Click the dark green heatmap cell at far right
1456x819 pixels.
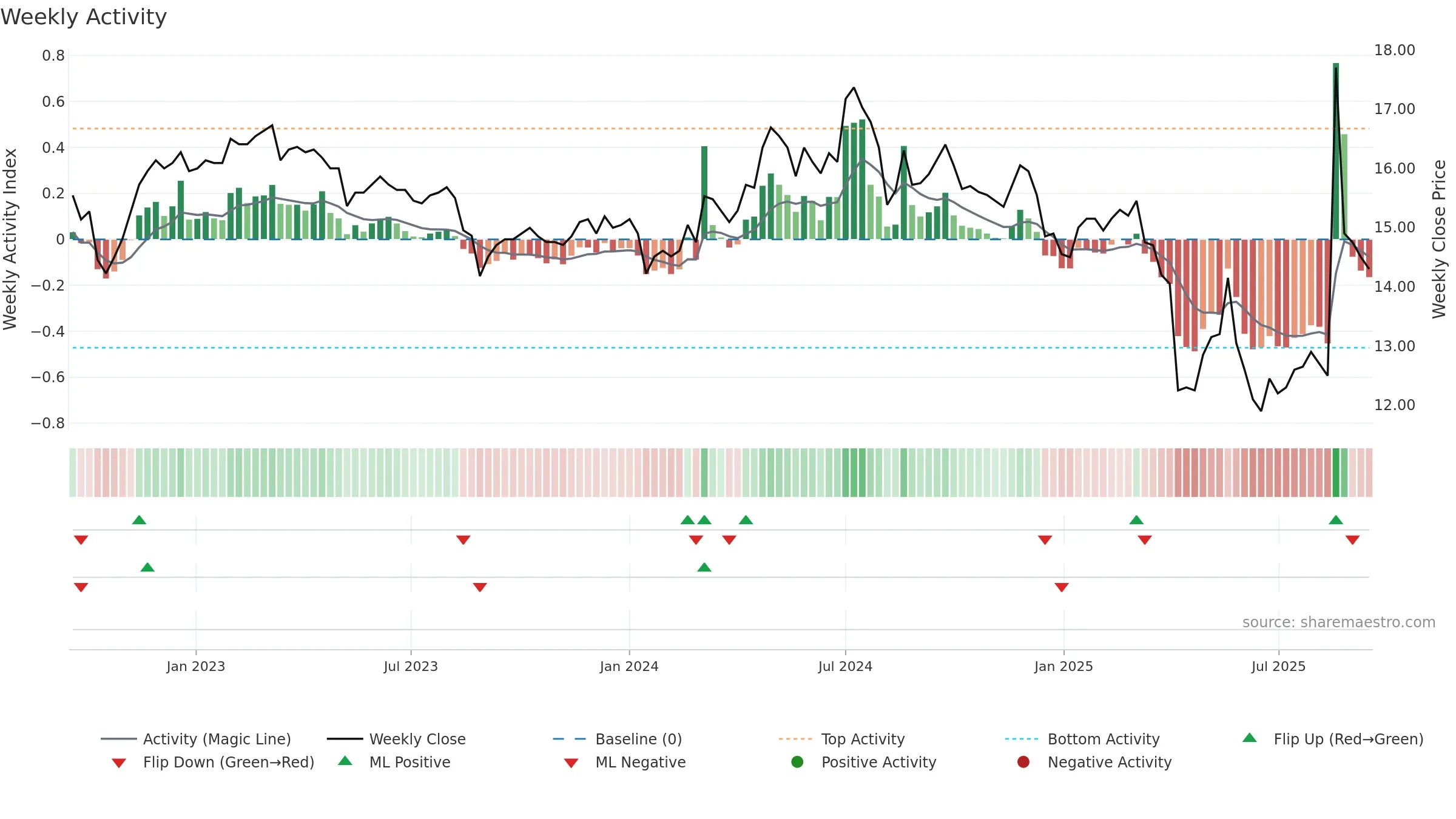tap(1336, 473)
